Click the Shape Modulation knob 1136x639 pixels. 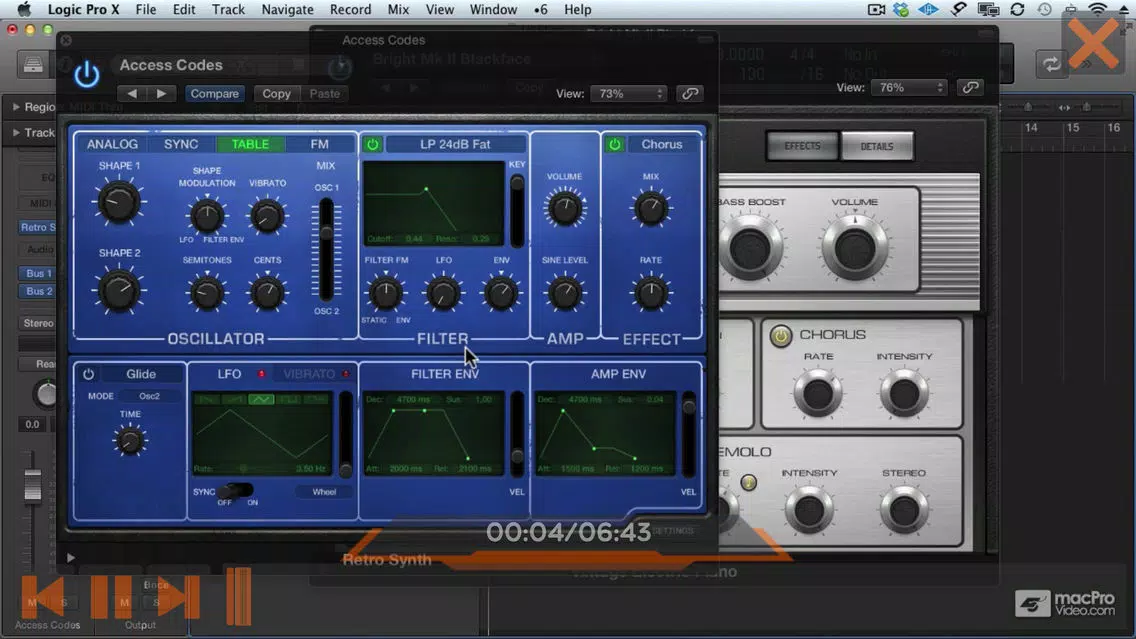coord(206,215)
